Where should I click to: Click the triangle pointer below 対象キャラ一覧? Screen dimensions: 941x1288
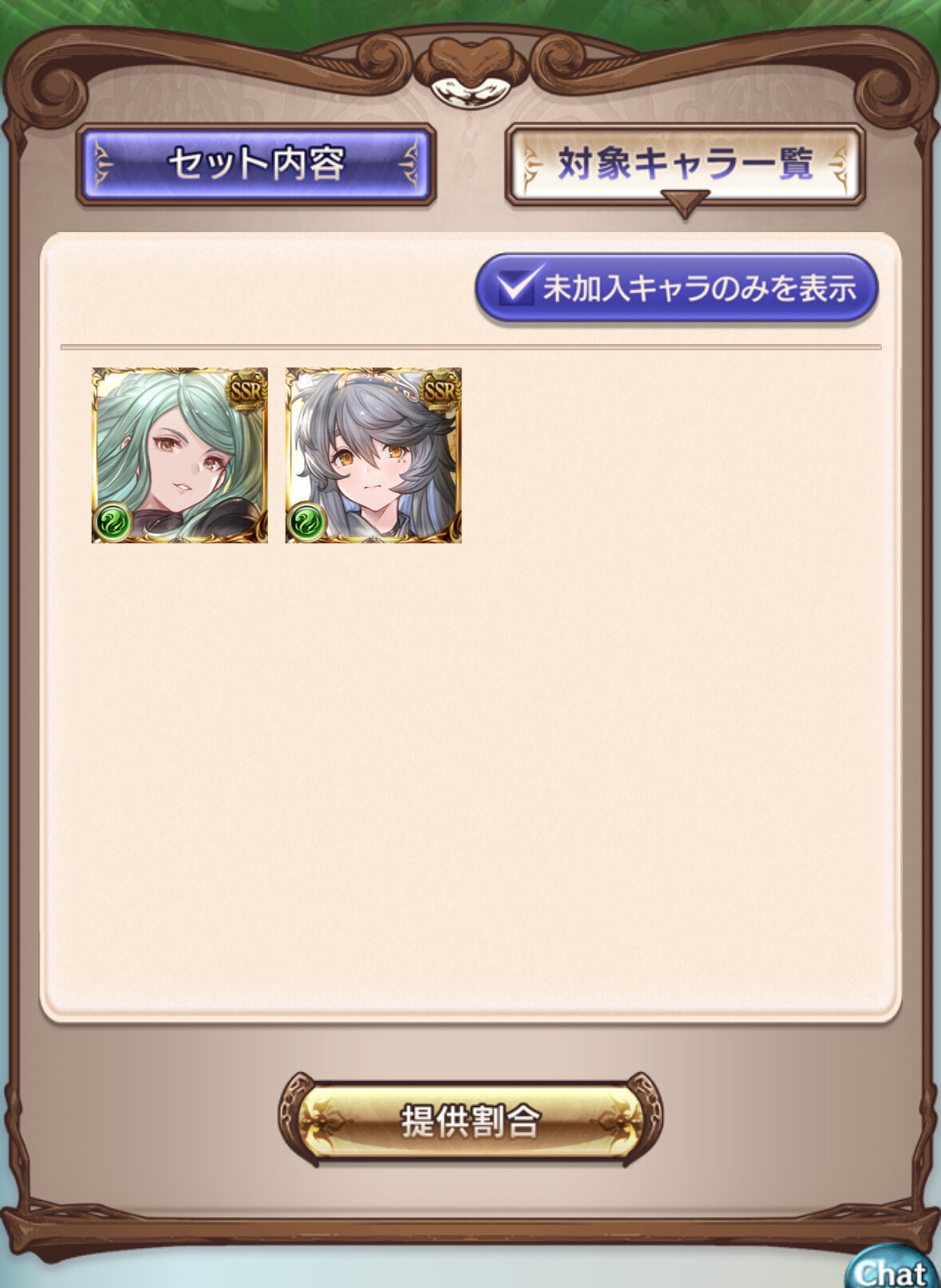685,203
